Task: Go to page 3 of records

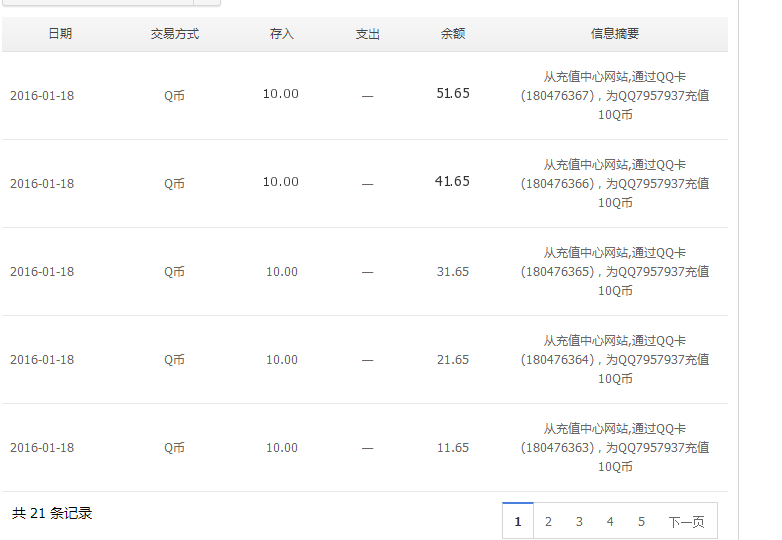Action: tap(579, 522)
